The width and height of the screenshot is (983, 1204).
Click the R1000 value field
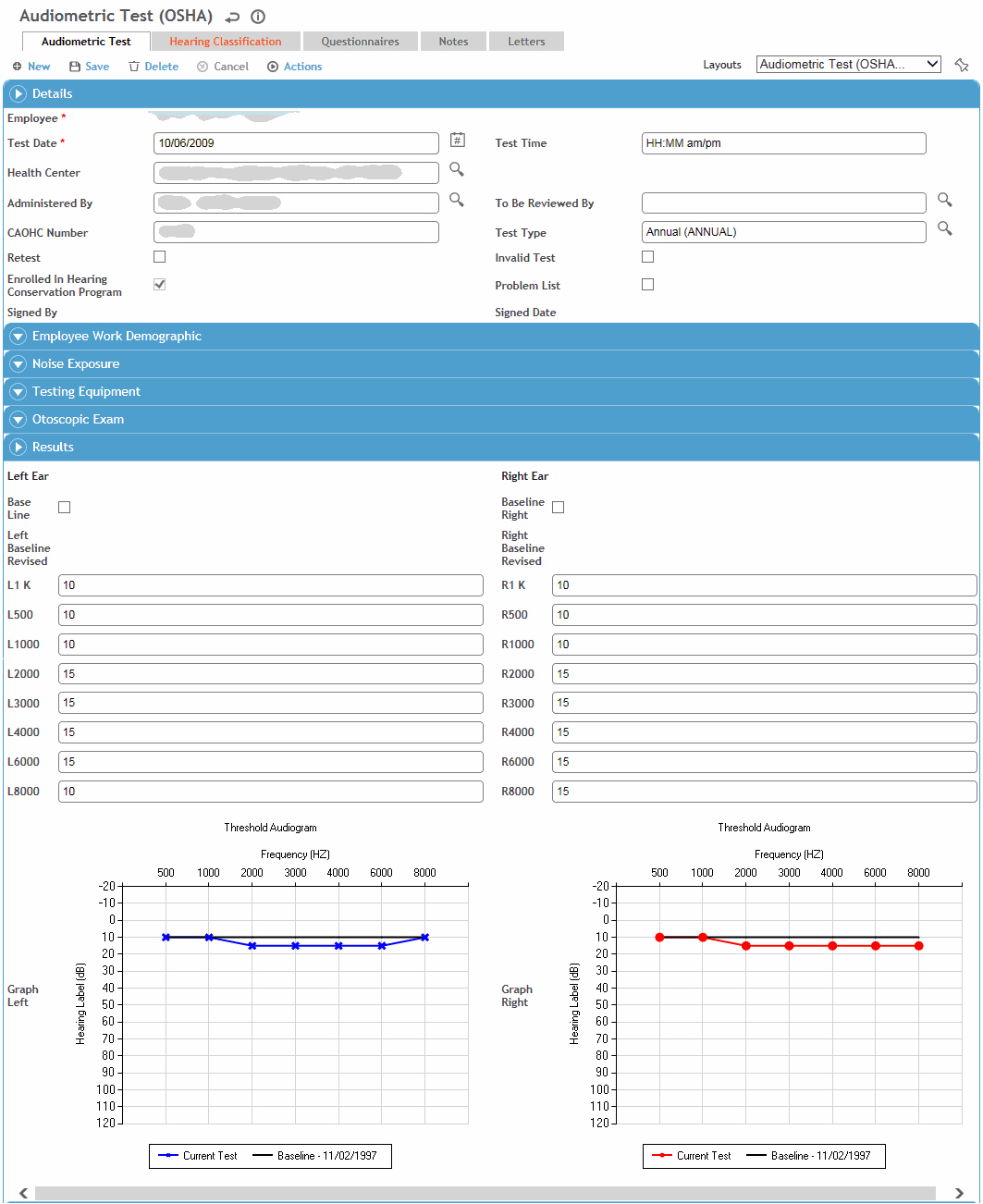point(765,645)
